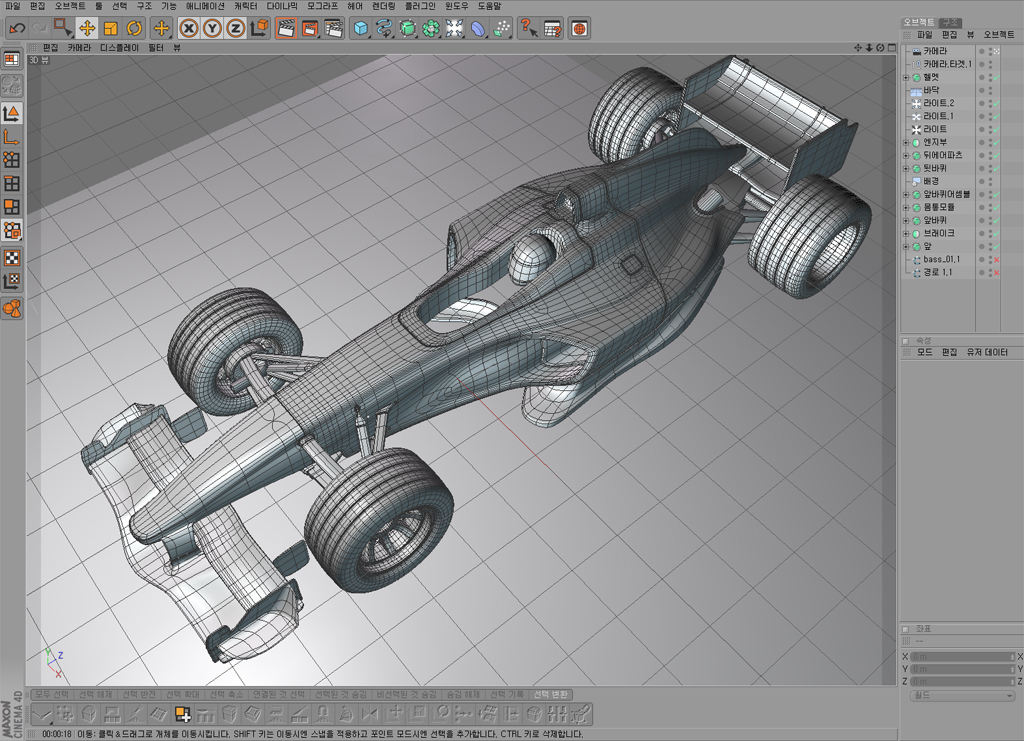Viewport: 1024px width, 741px height.
Task: Enable the red X on bass_01.1
Action: pyautogui.click(x=997, y=260)
